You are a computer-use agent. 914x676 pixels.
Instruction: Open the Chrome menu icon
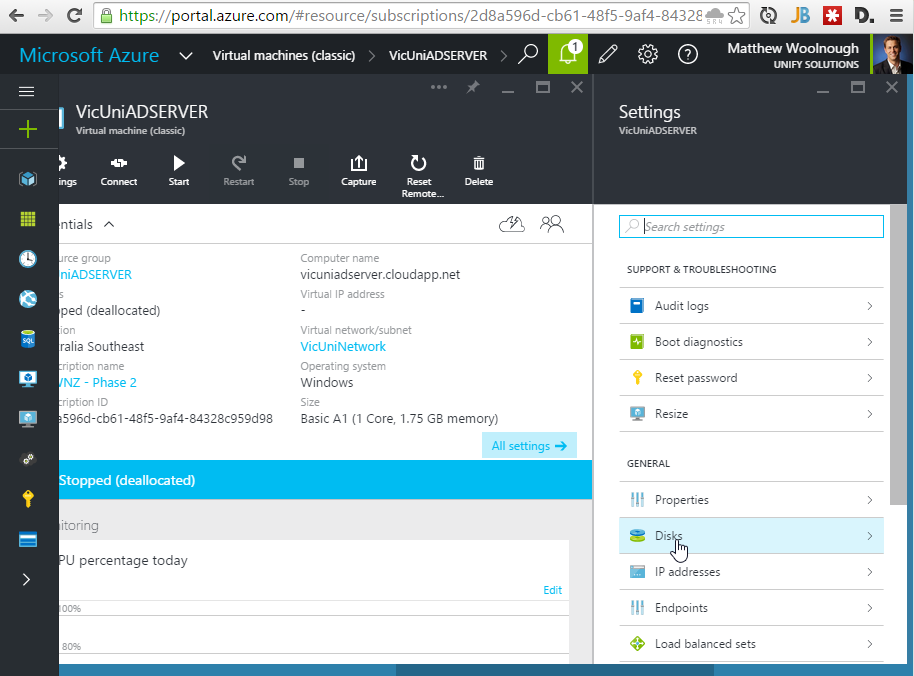pyautogui.click(x=897, y=16)
